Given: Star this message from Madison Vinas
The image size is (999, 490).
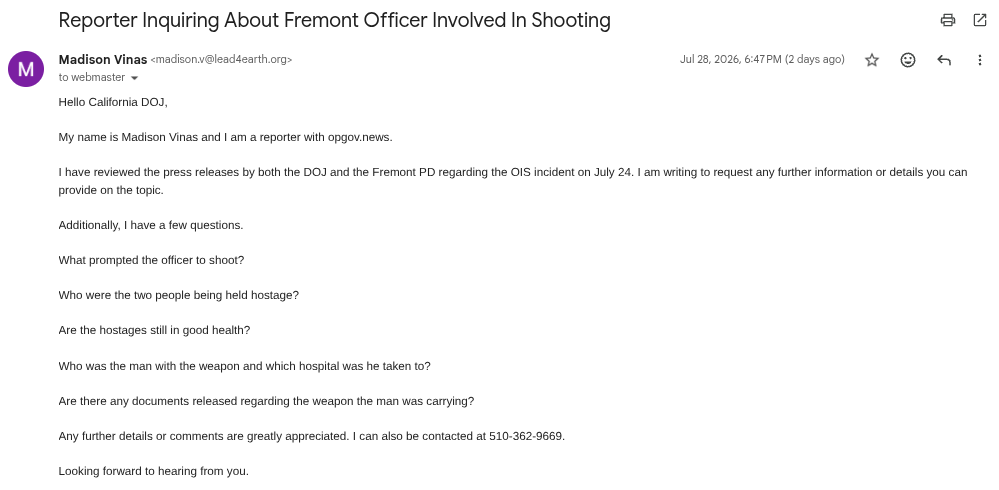Looking at the screenshot, I should pyautogui.click(x=872, y=60).
